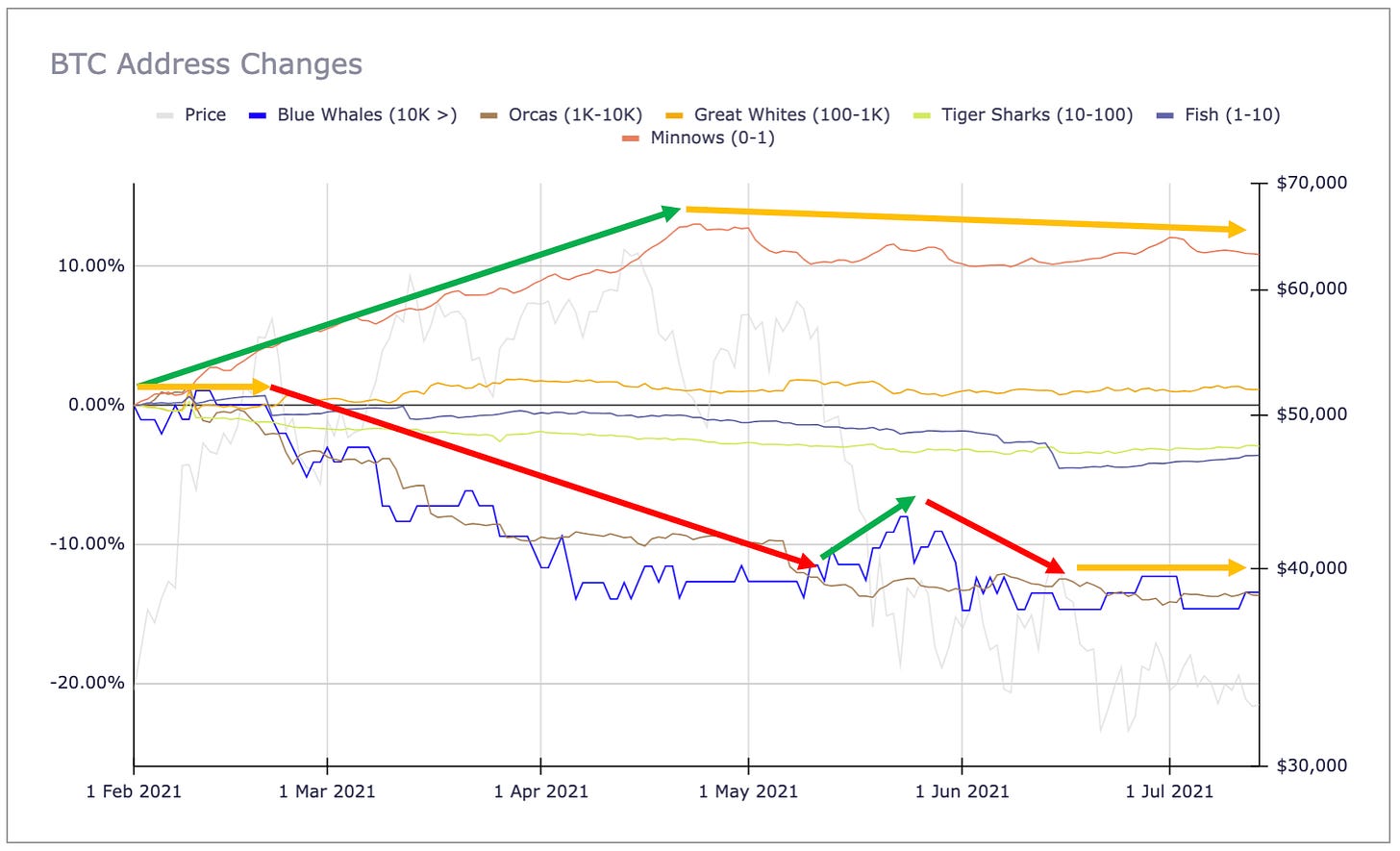Click the BTC Address Changes chart title
The width and height of the screenshot is (1400, 851).
(x=206, y=64)
